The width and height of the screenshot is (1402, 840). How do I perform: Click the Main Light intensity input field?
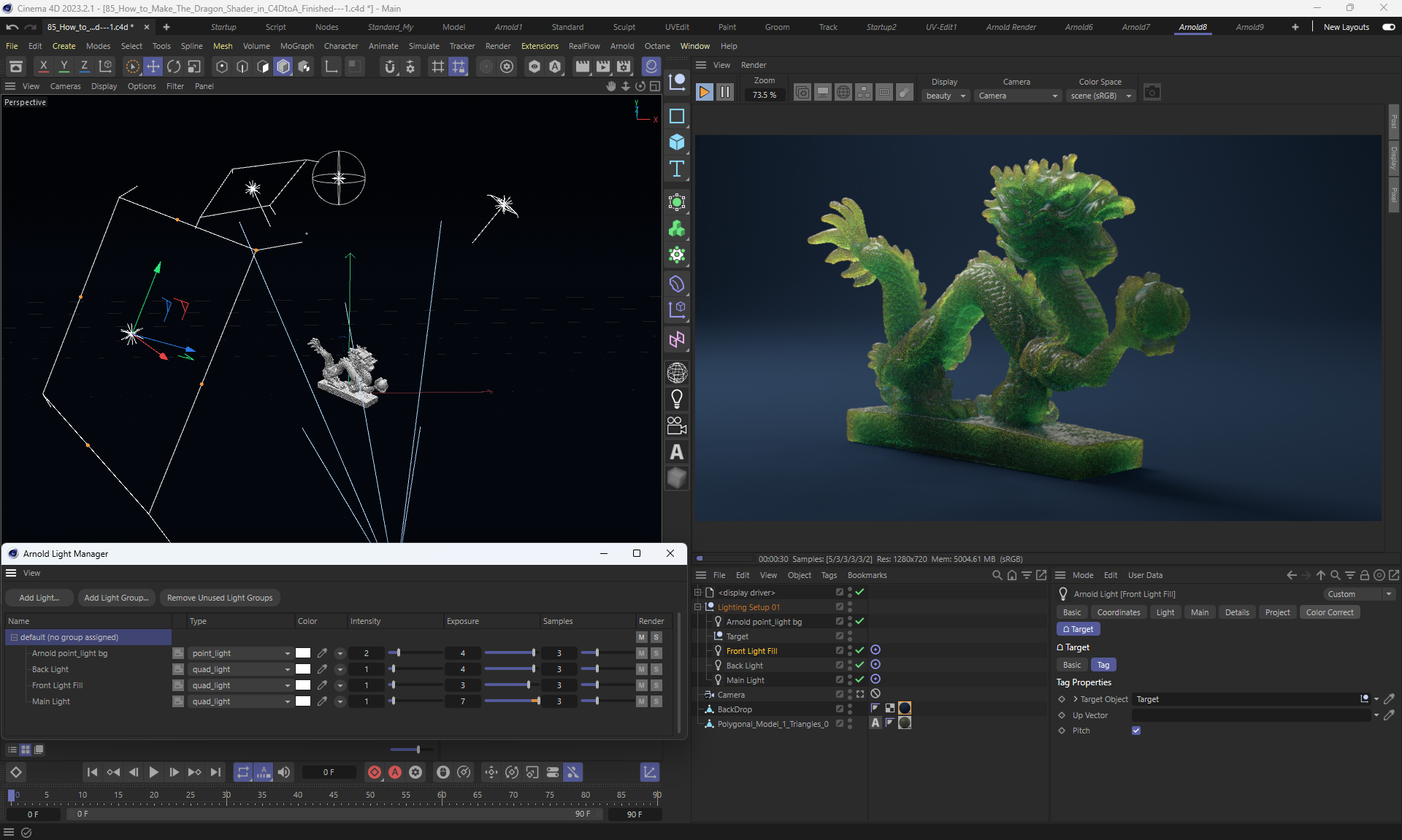(x=367, y=701)
